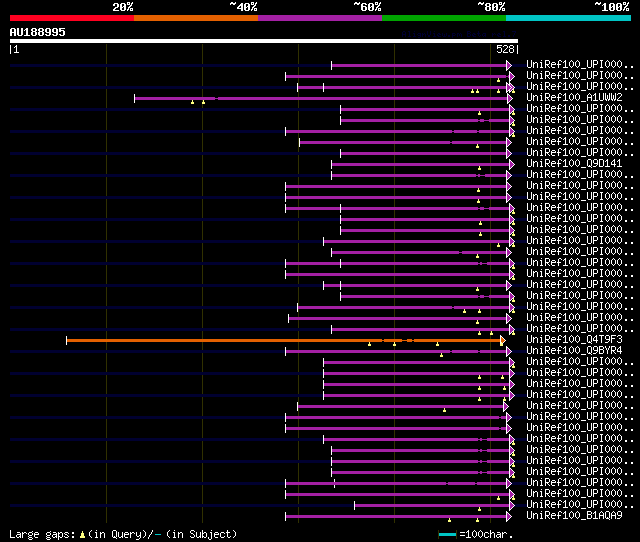
Task: Click the orange ~40% identity legend segment
Action: (x=196, y=18)
